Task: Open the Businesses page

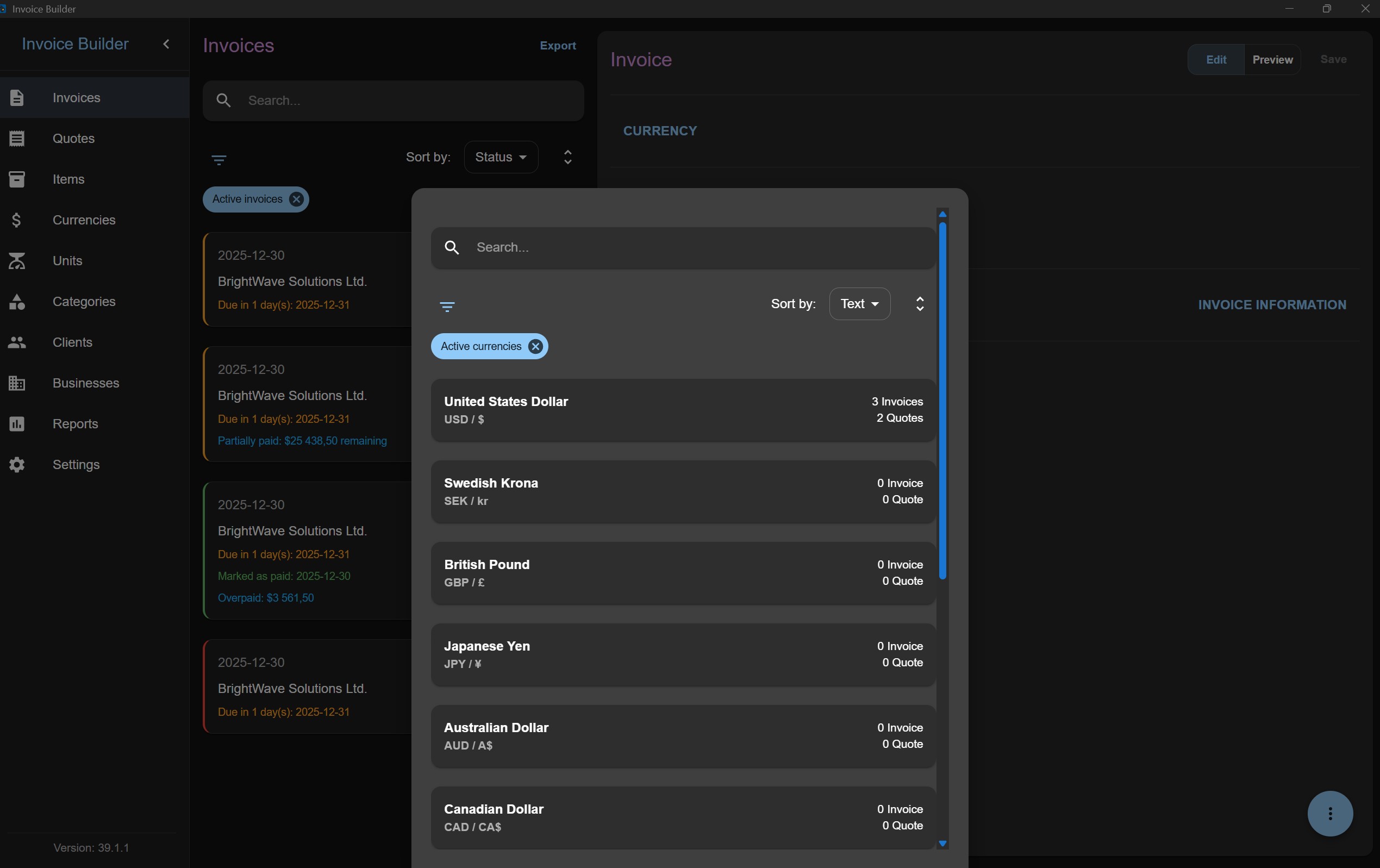Action: click(x=95, y=383)
